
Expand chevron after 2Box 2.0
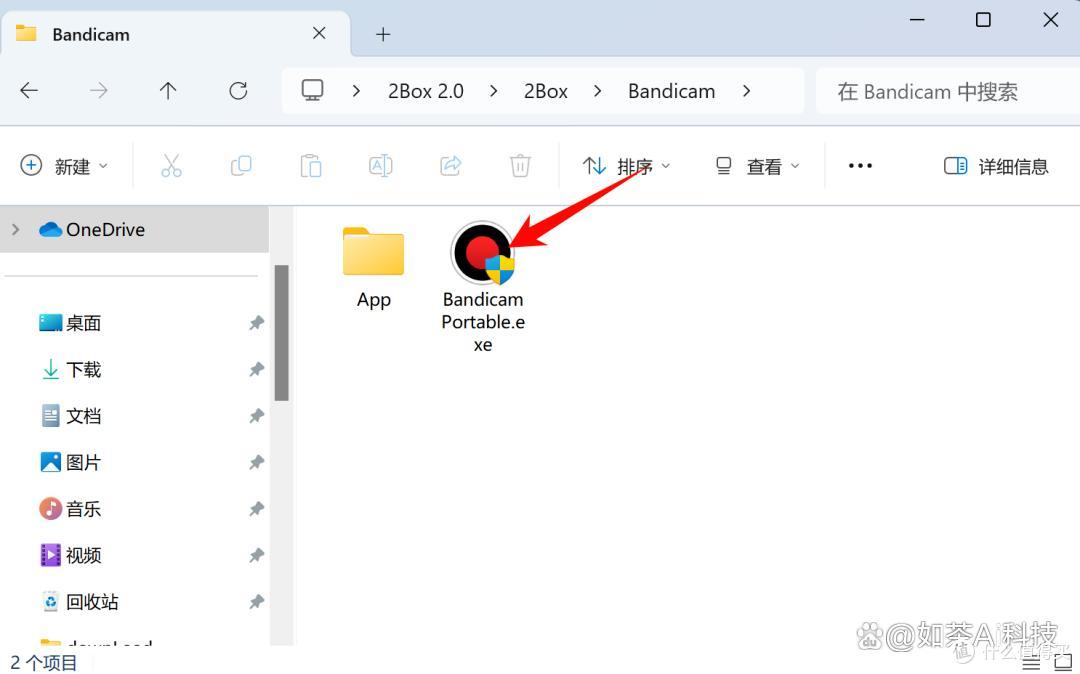tap(493, 91)
